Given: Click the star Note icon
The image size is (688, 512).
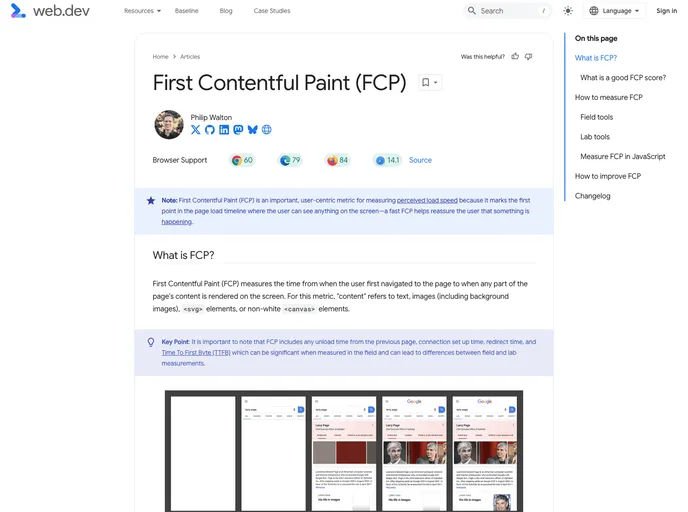Looking at the screenshot, I should (x=151, y=201).
